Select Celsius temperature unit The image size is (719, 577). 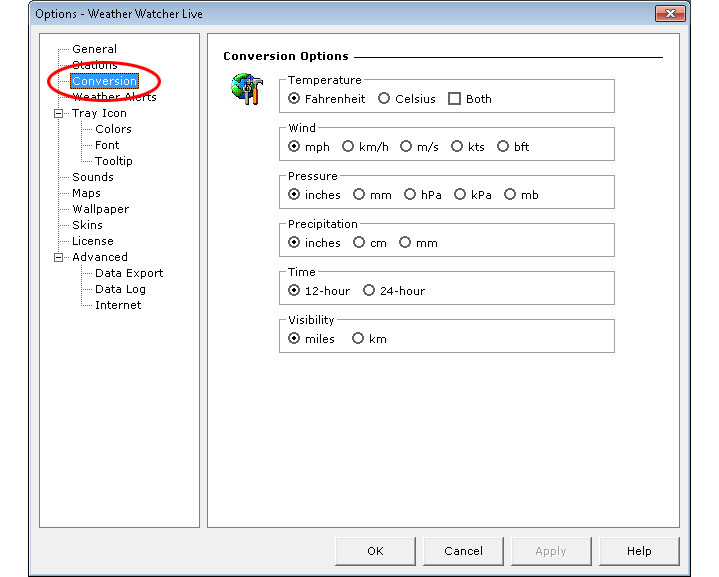coord(384,99)
